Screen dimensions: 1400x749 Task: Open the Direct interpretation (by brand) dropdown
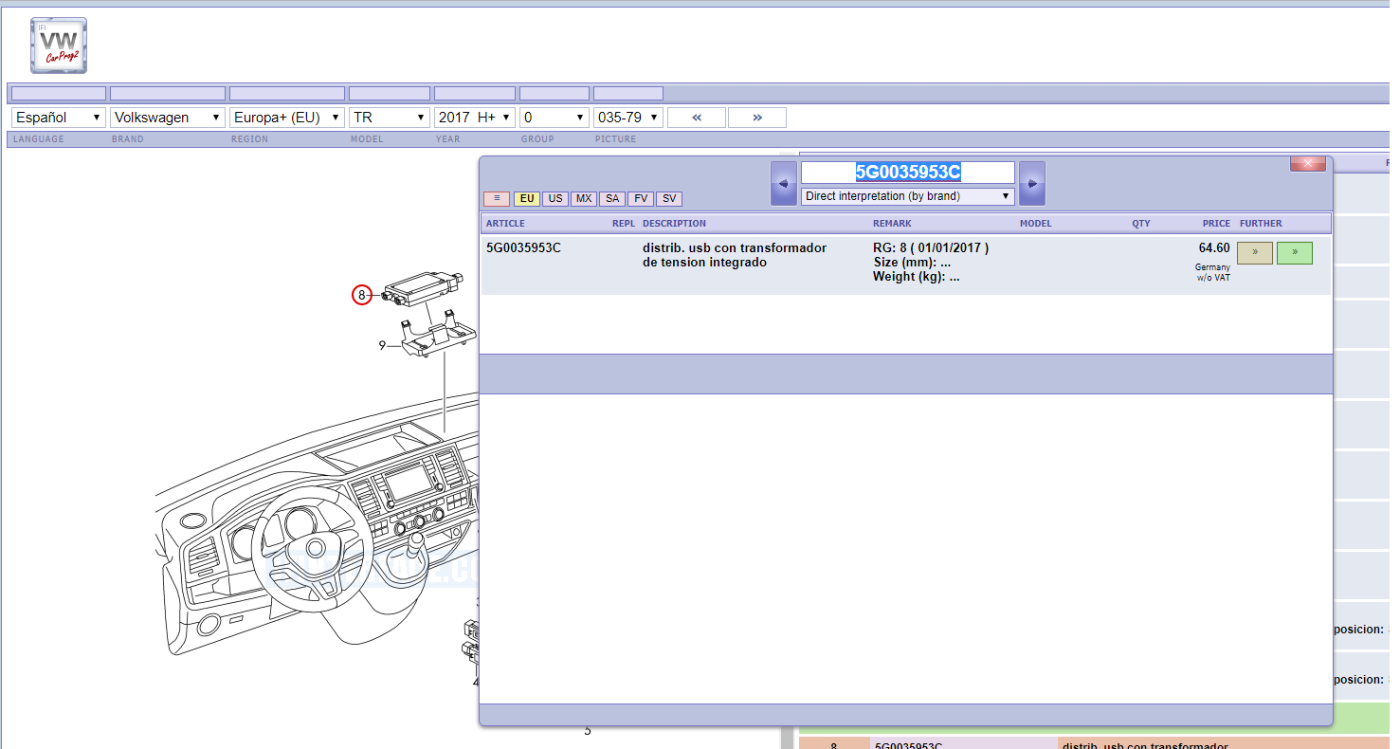click(x=908, y=196)
